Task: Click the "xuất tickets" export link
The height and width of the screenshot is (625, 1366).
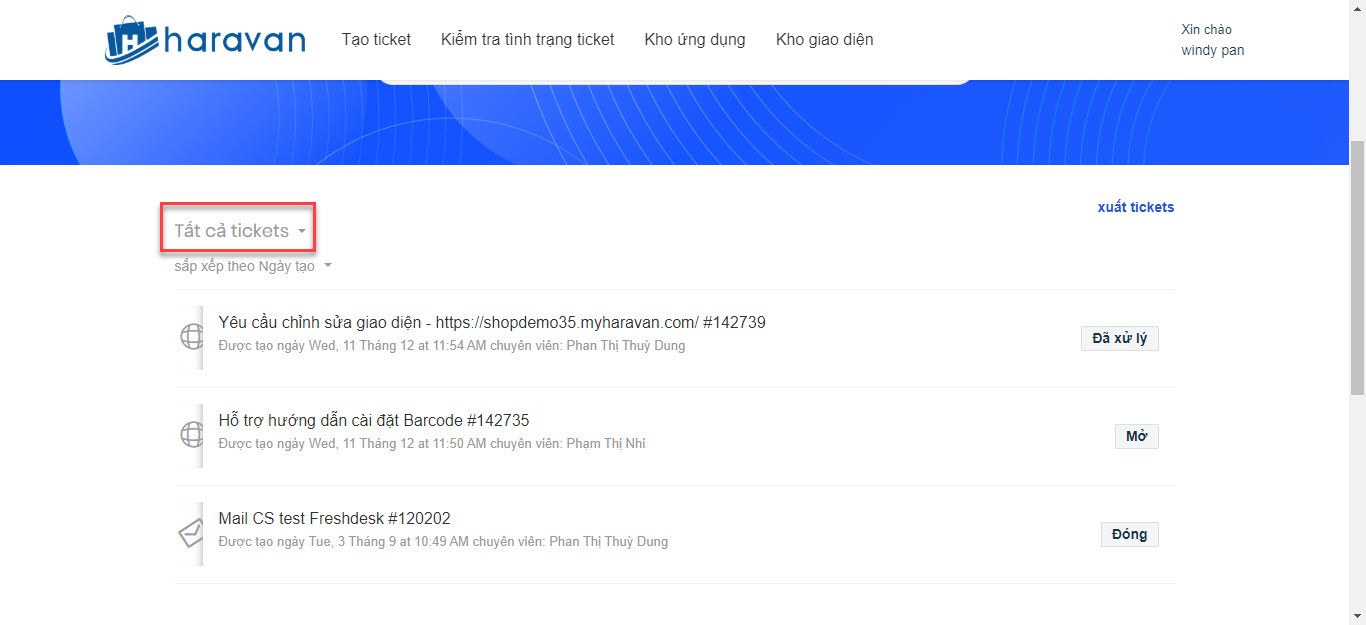Action: [x=1135, y=207]
